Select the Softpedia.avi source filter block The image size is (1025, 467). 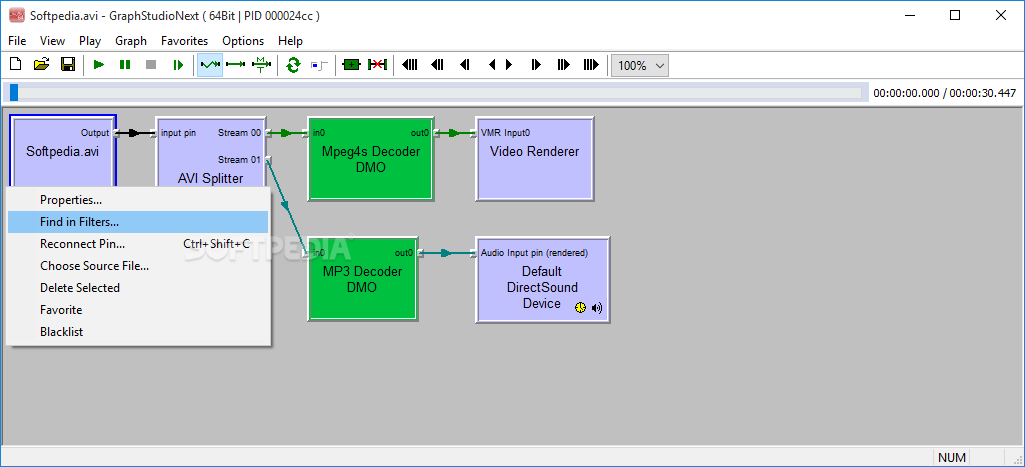pyautogui.click(x=63, y=151)
